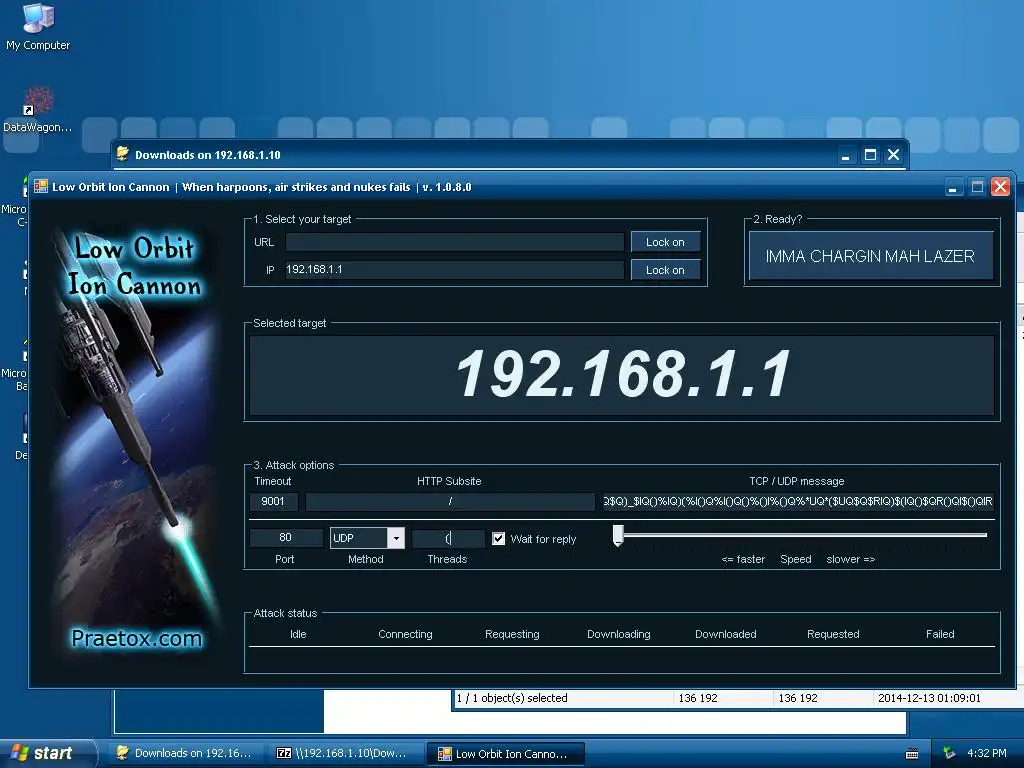1024x768 pixels.
Task: Fire IMMA CHARGIN MAH LAZER button
Action: (871, 256)
